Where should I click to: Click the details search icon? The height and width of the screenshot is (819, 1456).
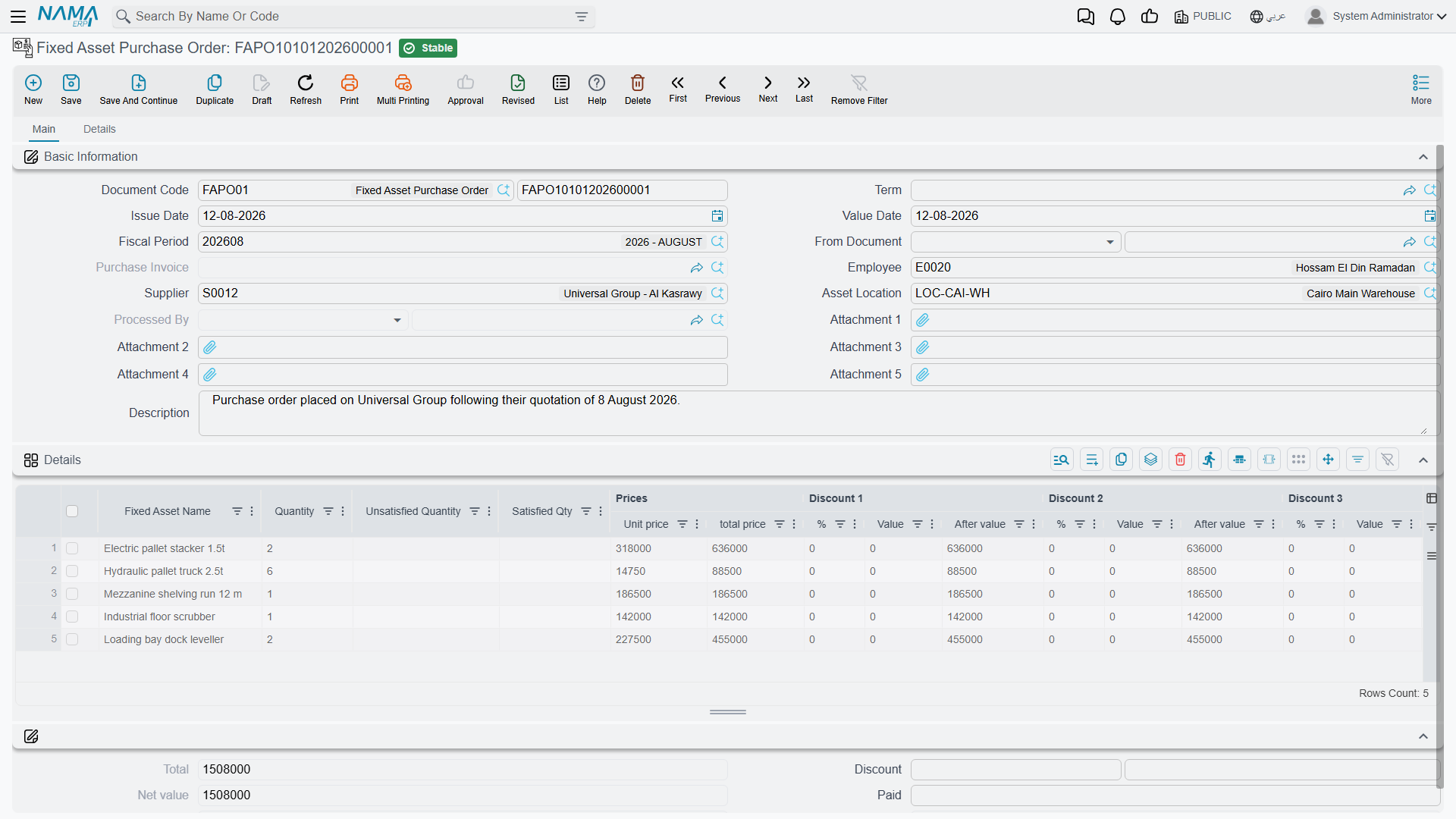[1062, 460]
